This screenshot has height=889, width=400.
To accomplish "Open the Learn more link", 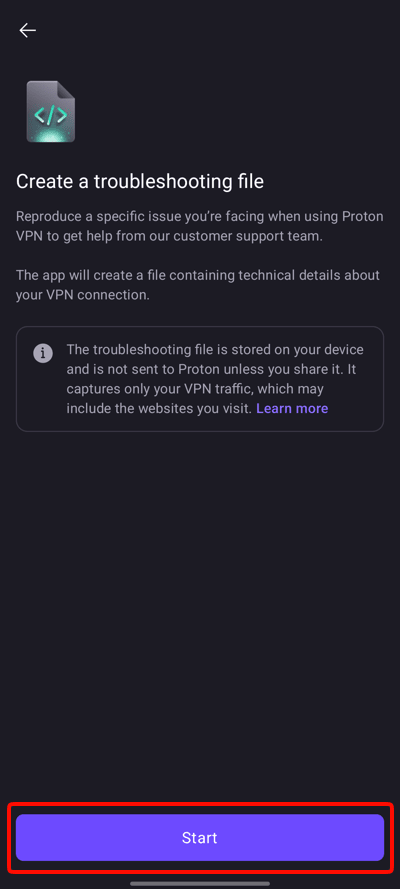I will point(292,408).
